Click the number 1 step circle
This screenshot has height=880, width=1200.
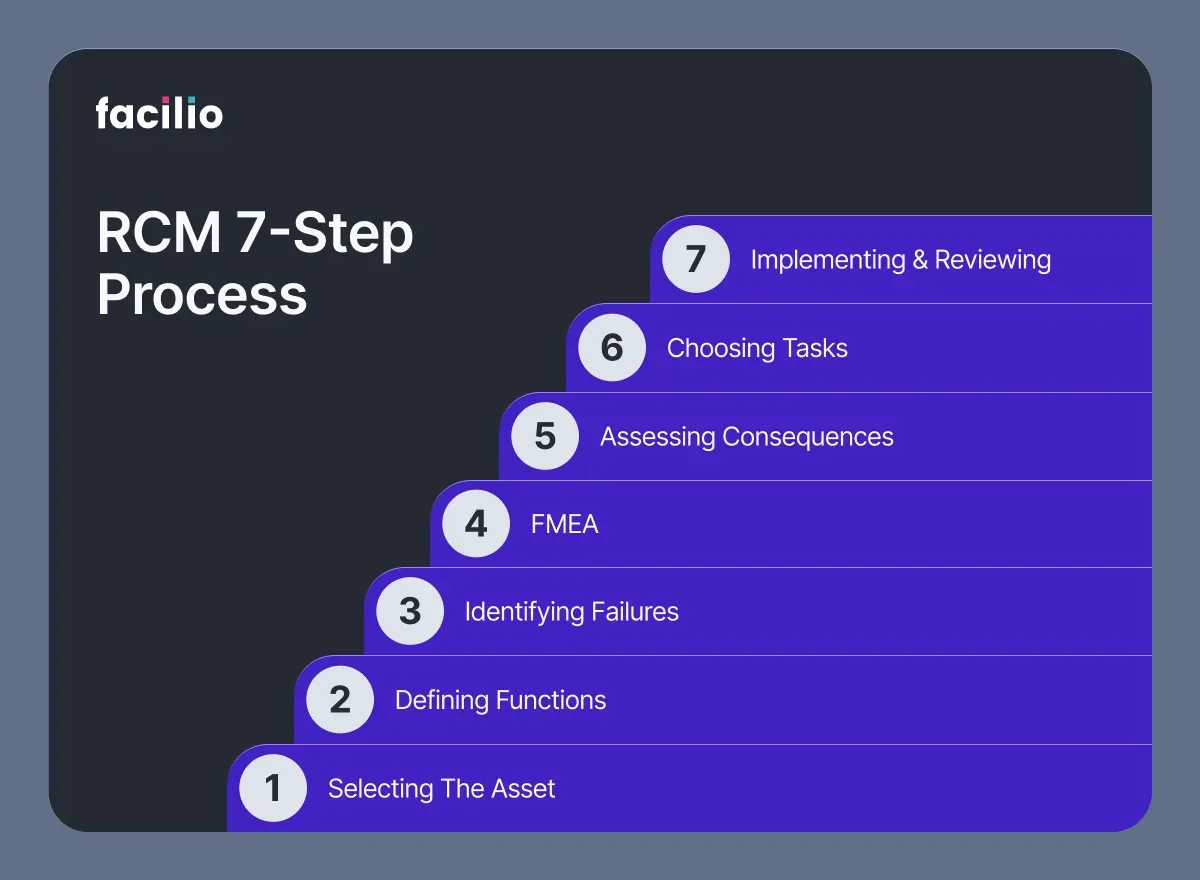click(x=273, y=788)
